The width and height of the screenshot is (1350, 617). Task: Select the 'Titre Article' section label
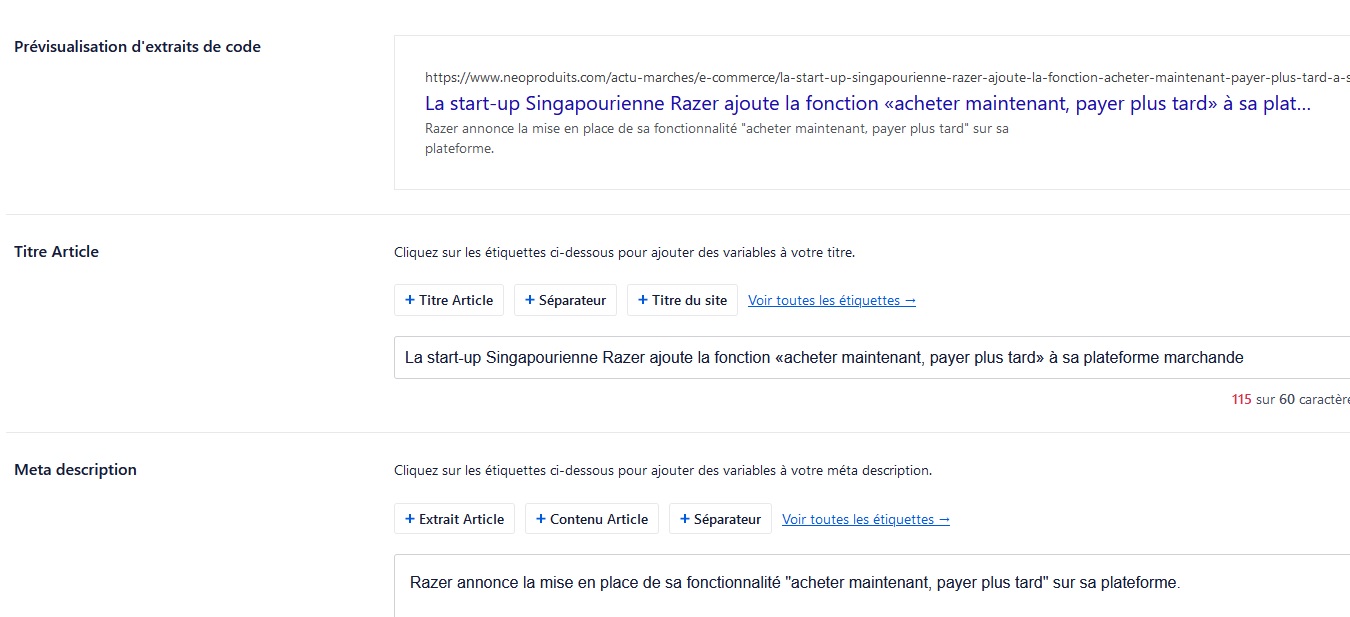tap(56, 252)
